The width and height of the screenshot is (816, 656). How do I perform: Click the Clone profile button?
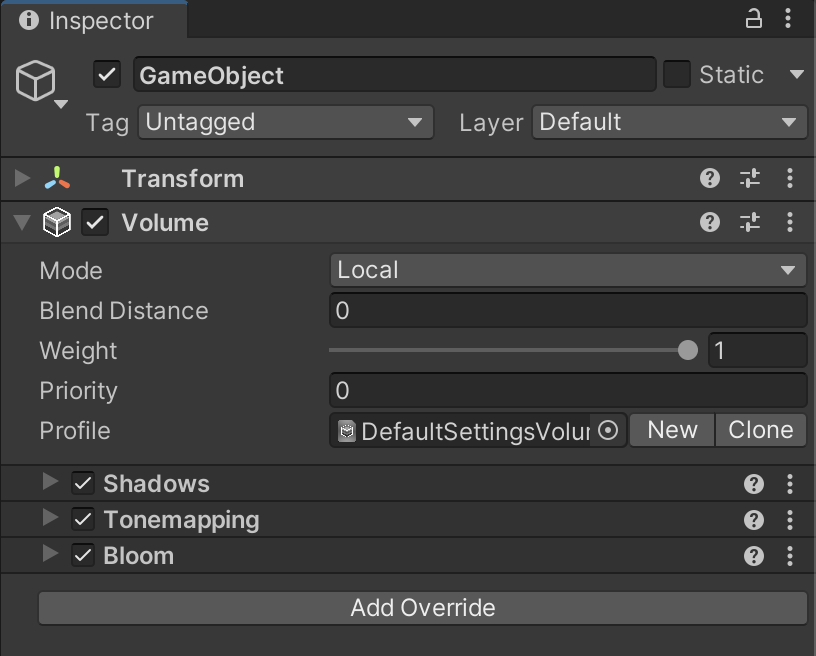click(x=760, y=430)
